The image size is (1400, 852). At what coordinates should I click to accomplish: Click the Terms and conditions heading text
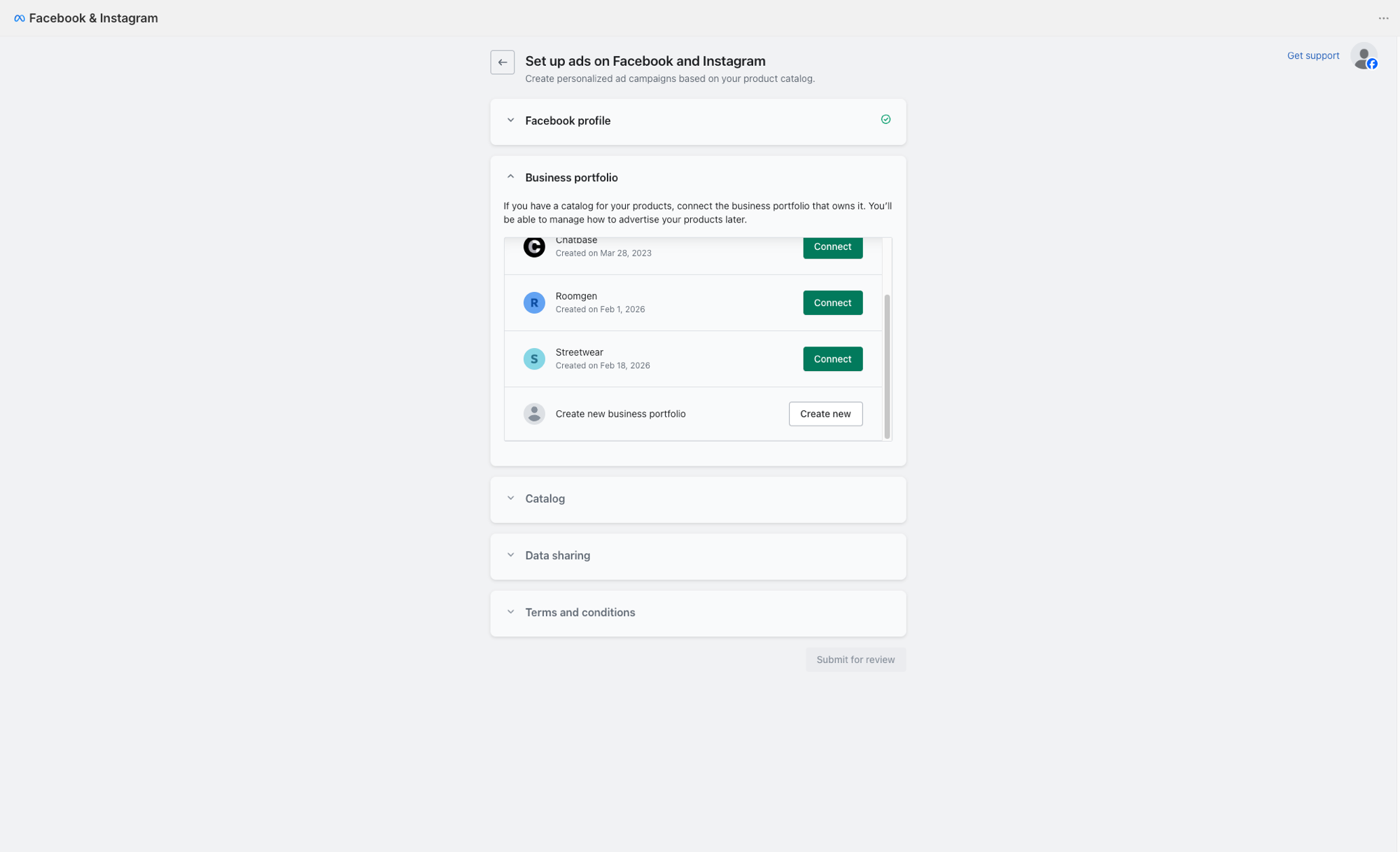tap(580, 612)
